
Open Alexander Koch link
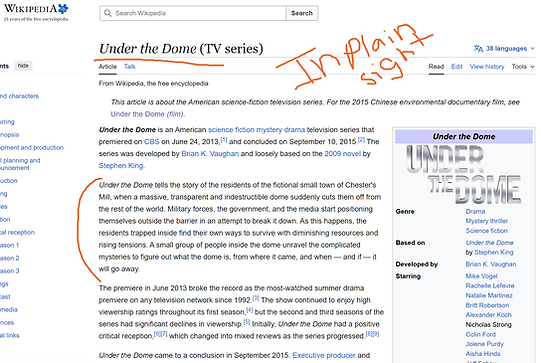click(x=489, y=315)
